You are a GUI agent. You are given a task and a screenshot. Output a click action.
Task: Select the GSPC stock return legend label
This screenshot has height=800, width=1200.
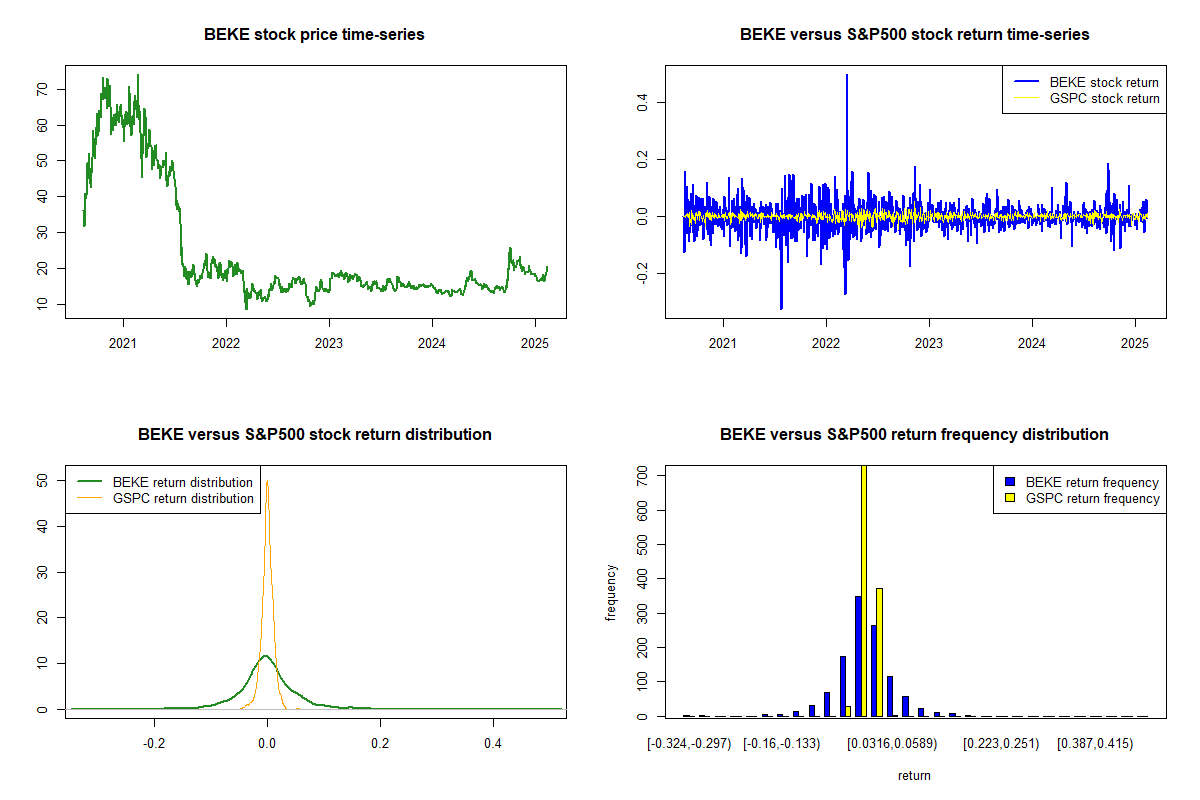click(x=1104, y=98)
